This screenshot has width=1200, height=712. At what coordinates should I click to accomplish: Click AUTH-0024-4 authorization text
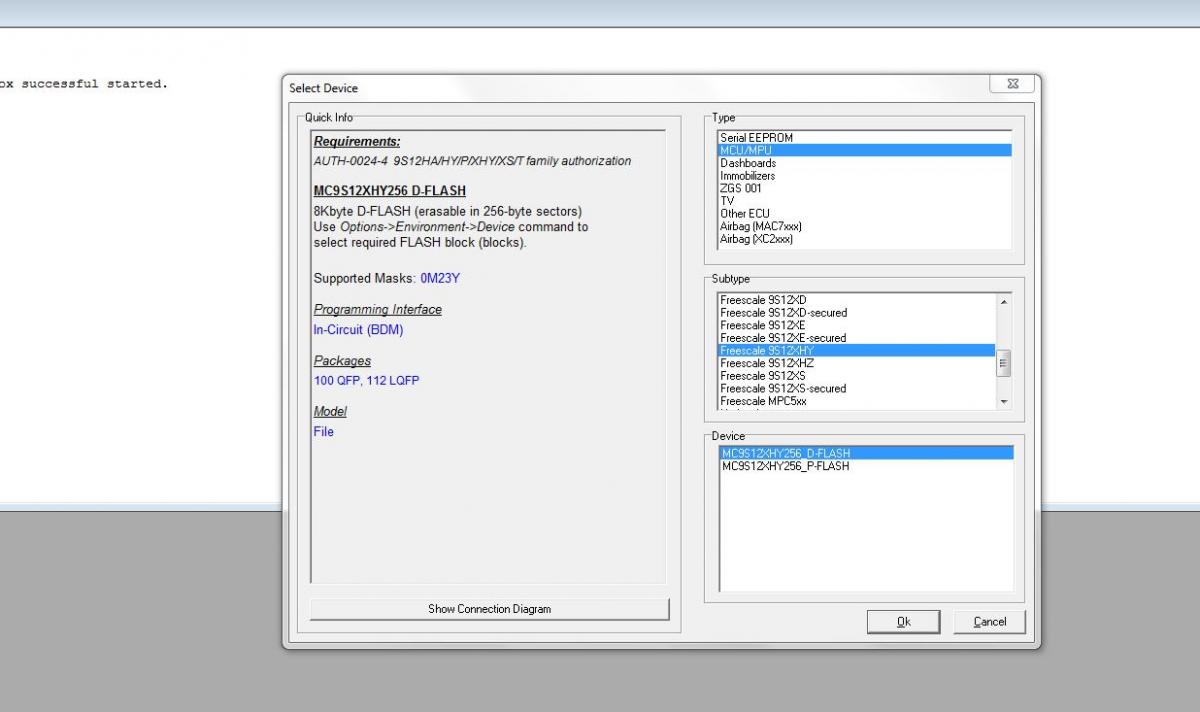pos(472,161)
